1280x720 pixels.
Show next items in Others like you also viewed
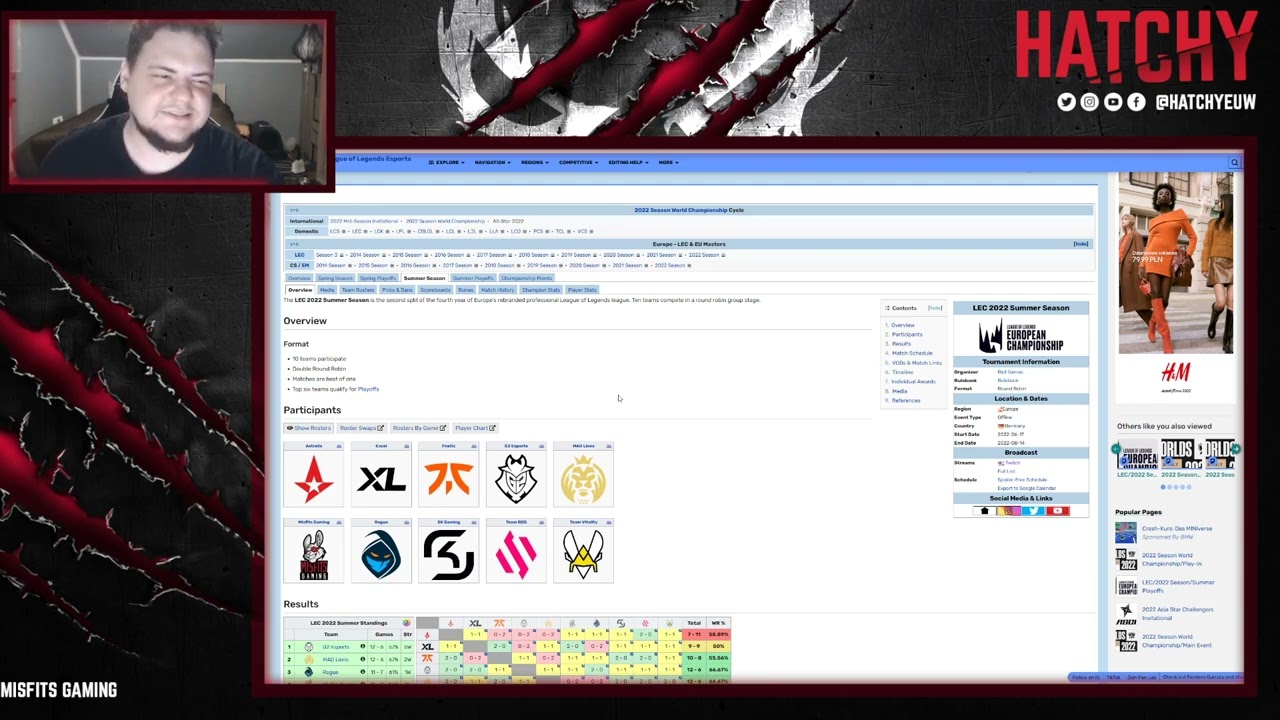click(1235, 449)
